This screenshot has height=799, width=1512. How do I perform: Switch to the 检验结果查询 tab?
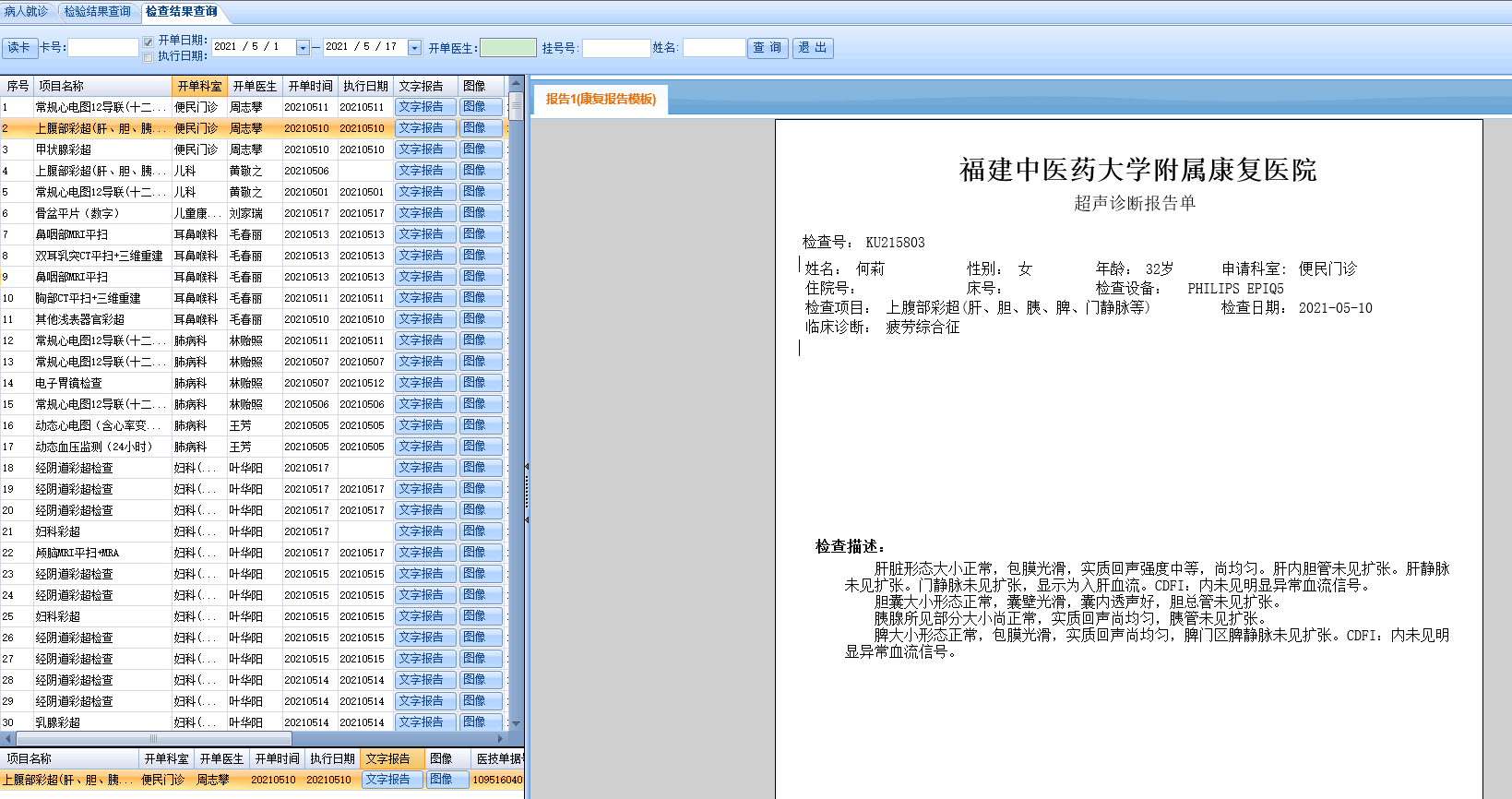(98, 11)
